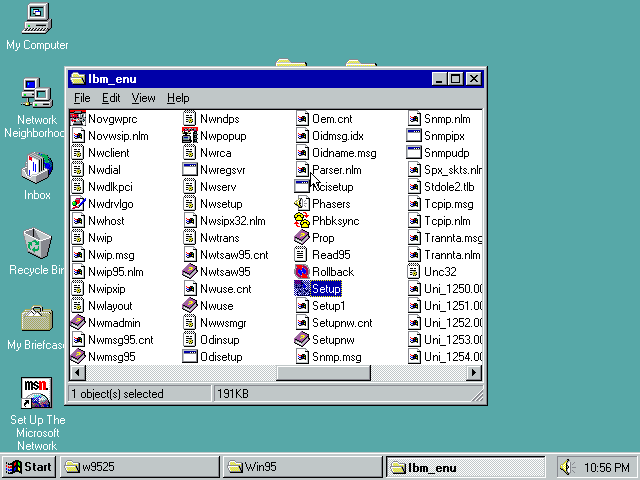
Task: Select the Nwregsvr application icon
Action: click(190, 170)
